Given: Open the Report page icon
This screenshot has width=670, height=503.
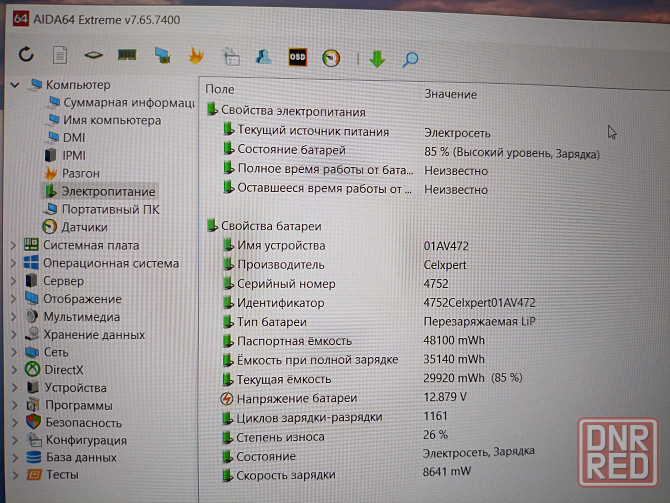Looking at the screenshot, I should click(60, 55).
